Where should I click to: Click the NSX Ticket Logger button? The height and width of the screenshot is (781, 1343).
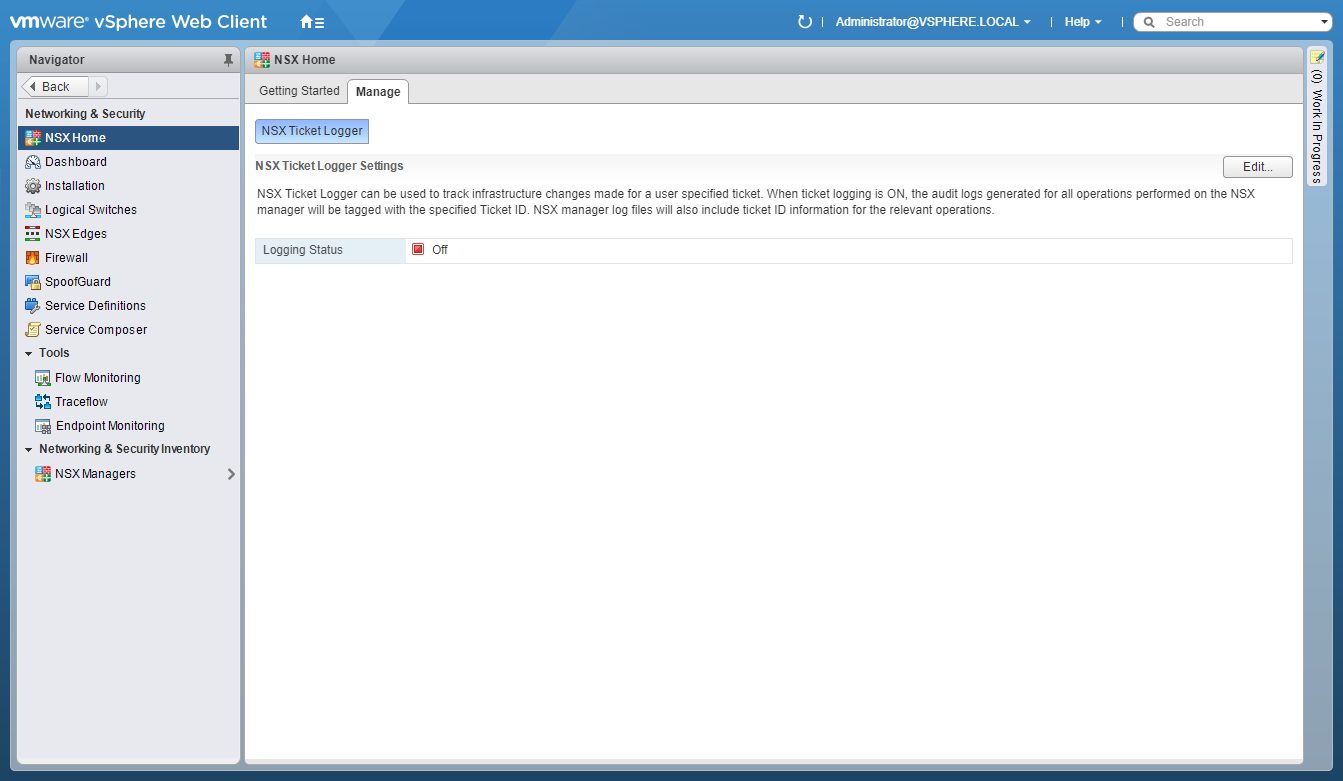coord(312,131)
